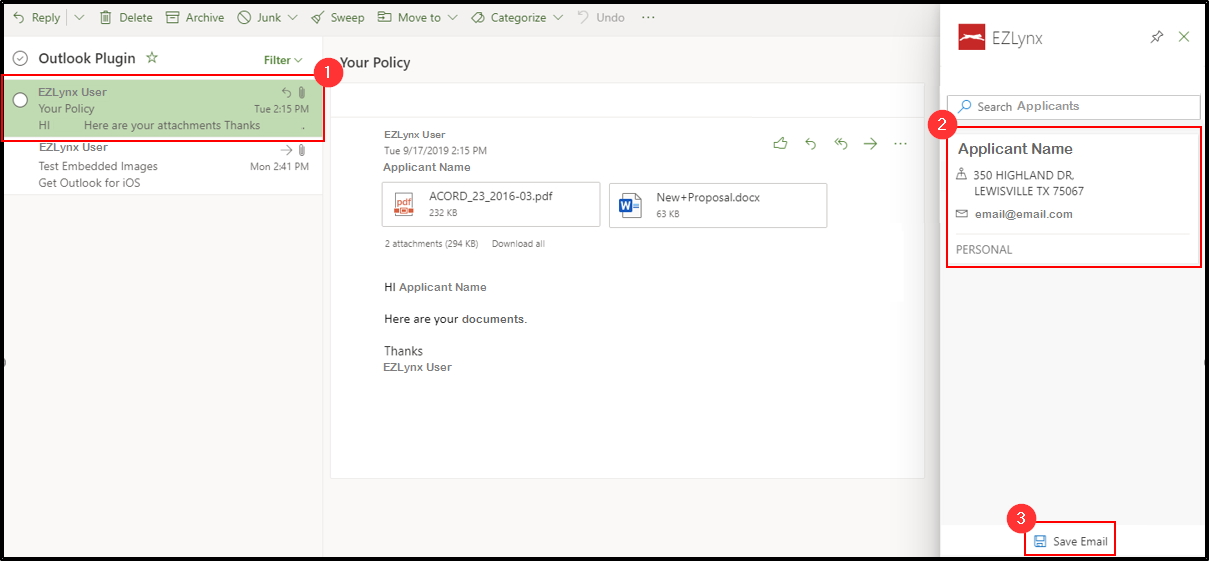Open message more actions ellipsis
1209x561 pixels.
[900, 144]
